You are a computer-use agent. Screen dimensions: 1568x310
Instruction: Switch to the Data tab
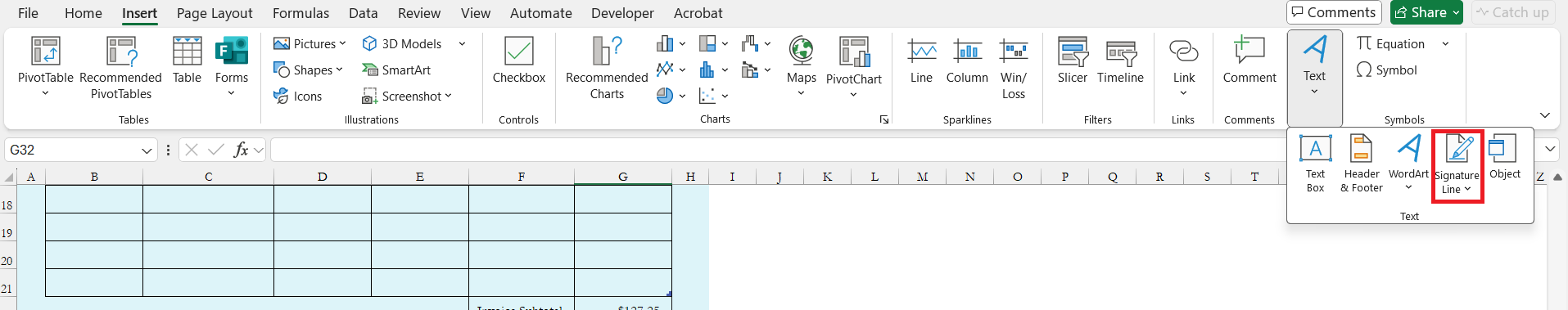(364, 13)
